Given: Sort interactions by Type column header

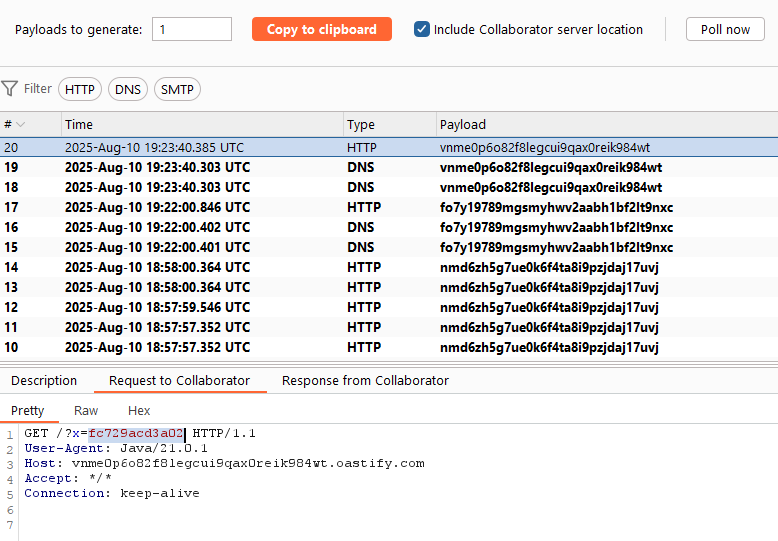Looking at the screenshot, I should [x=361, y=125].
